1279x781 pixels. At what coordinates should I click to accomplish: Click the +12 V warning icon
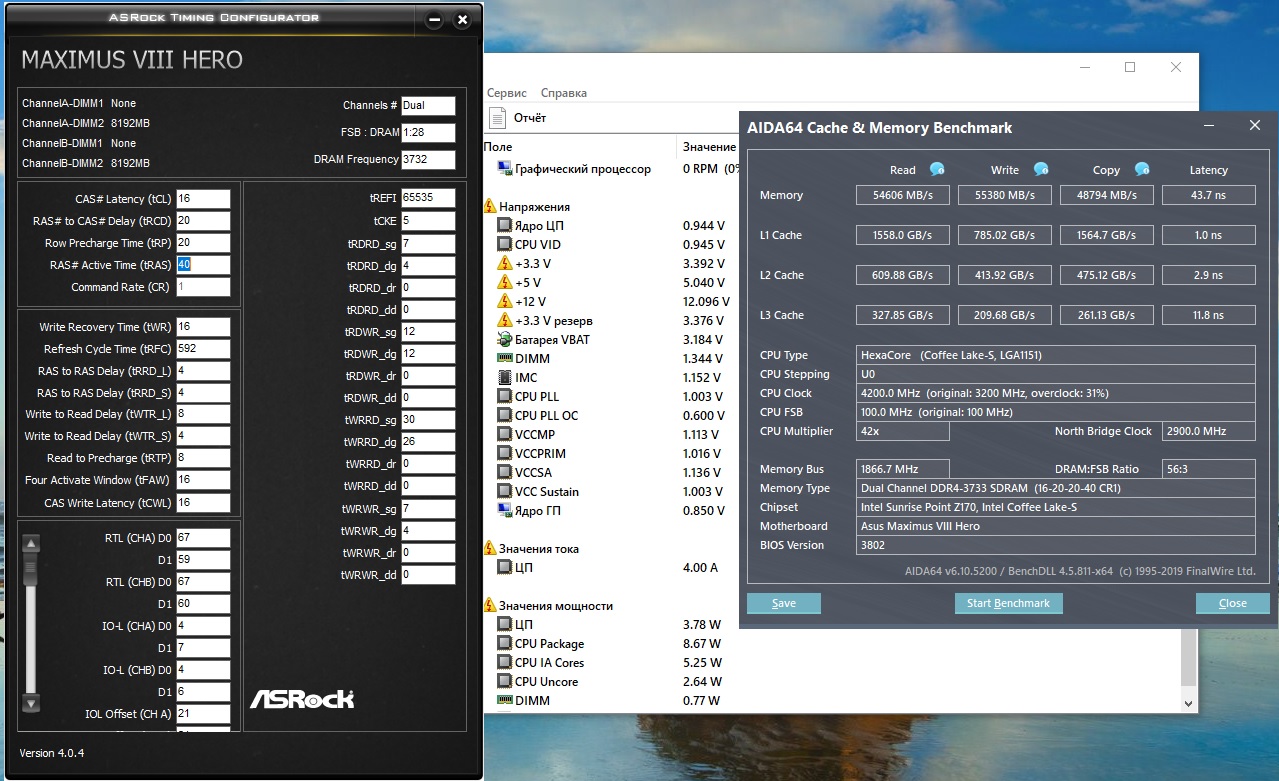504,302
